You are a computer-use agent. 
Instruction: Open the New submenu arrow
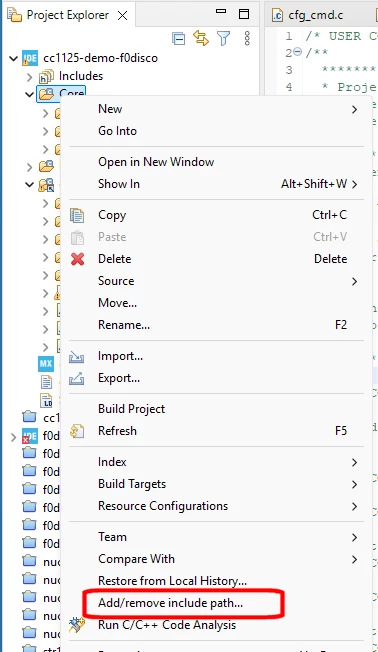tap(354, 109)
